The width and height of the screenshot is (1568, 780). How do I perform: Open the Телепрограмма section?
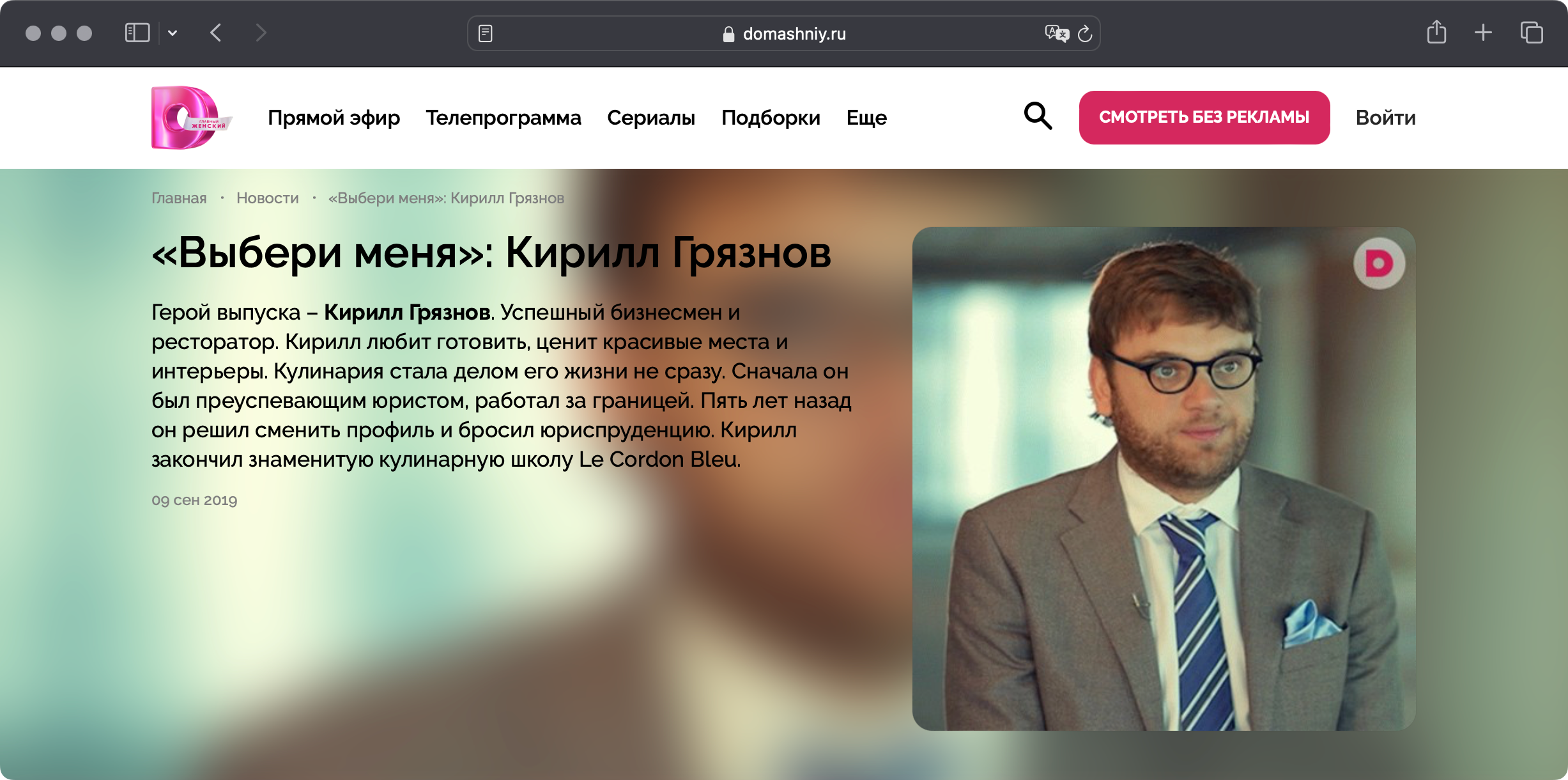(x=503, y=118)
